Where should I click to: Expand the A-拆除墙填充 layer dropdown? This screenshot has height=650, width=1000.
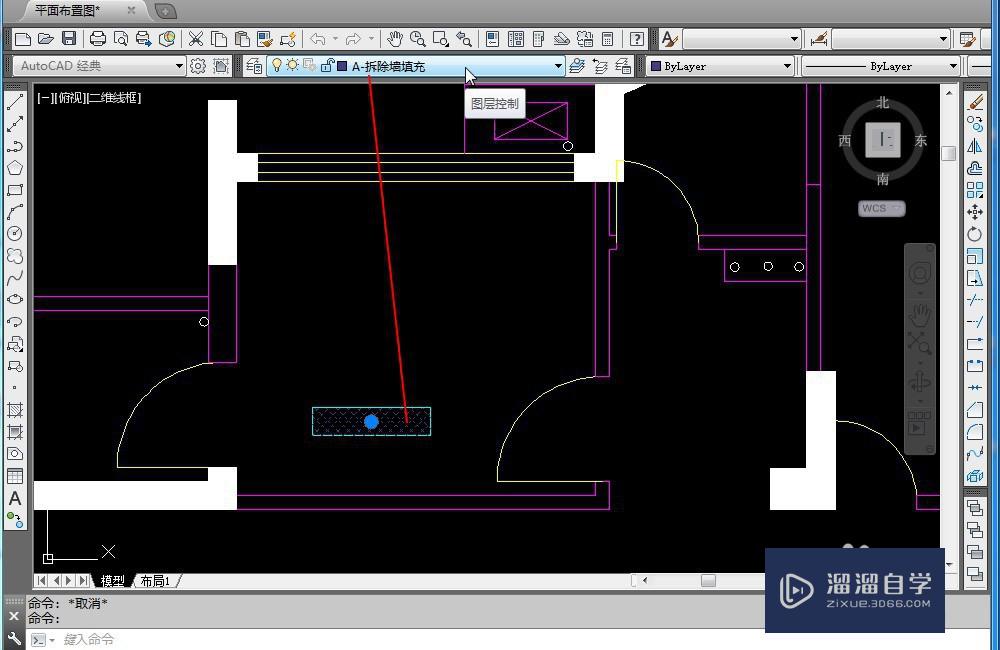point(558,66)
